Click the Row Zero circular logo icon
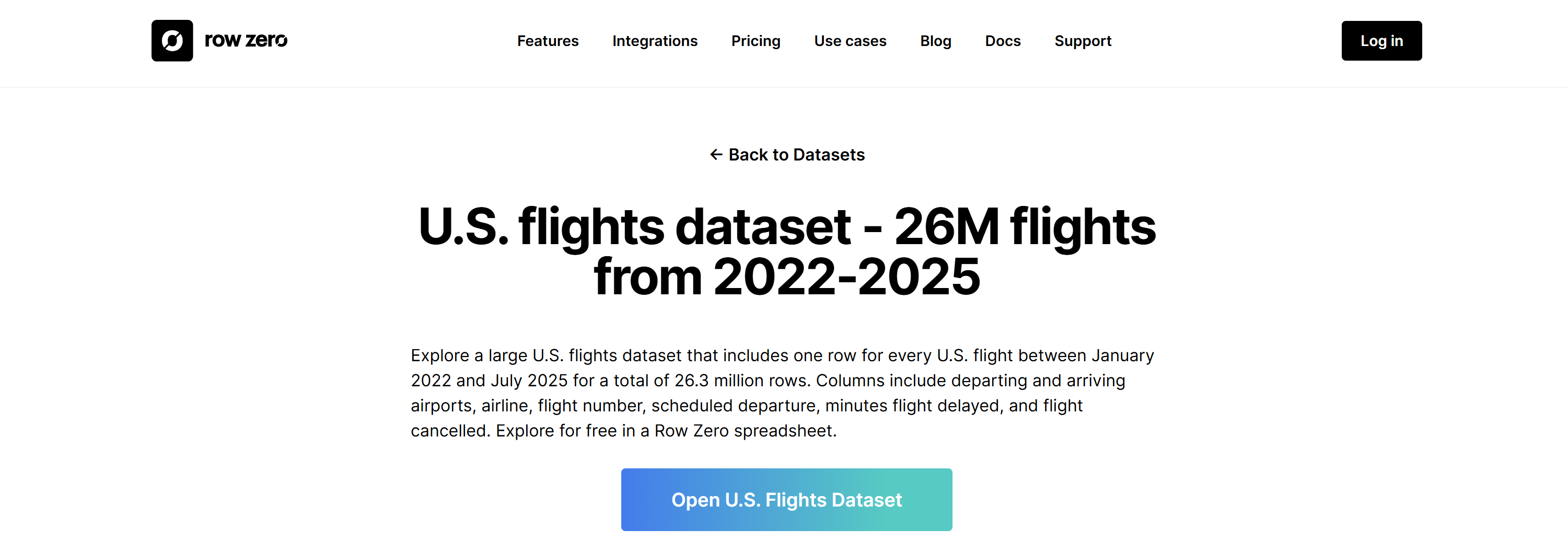The image size is (1568, 552). coord(172,41)
